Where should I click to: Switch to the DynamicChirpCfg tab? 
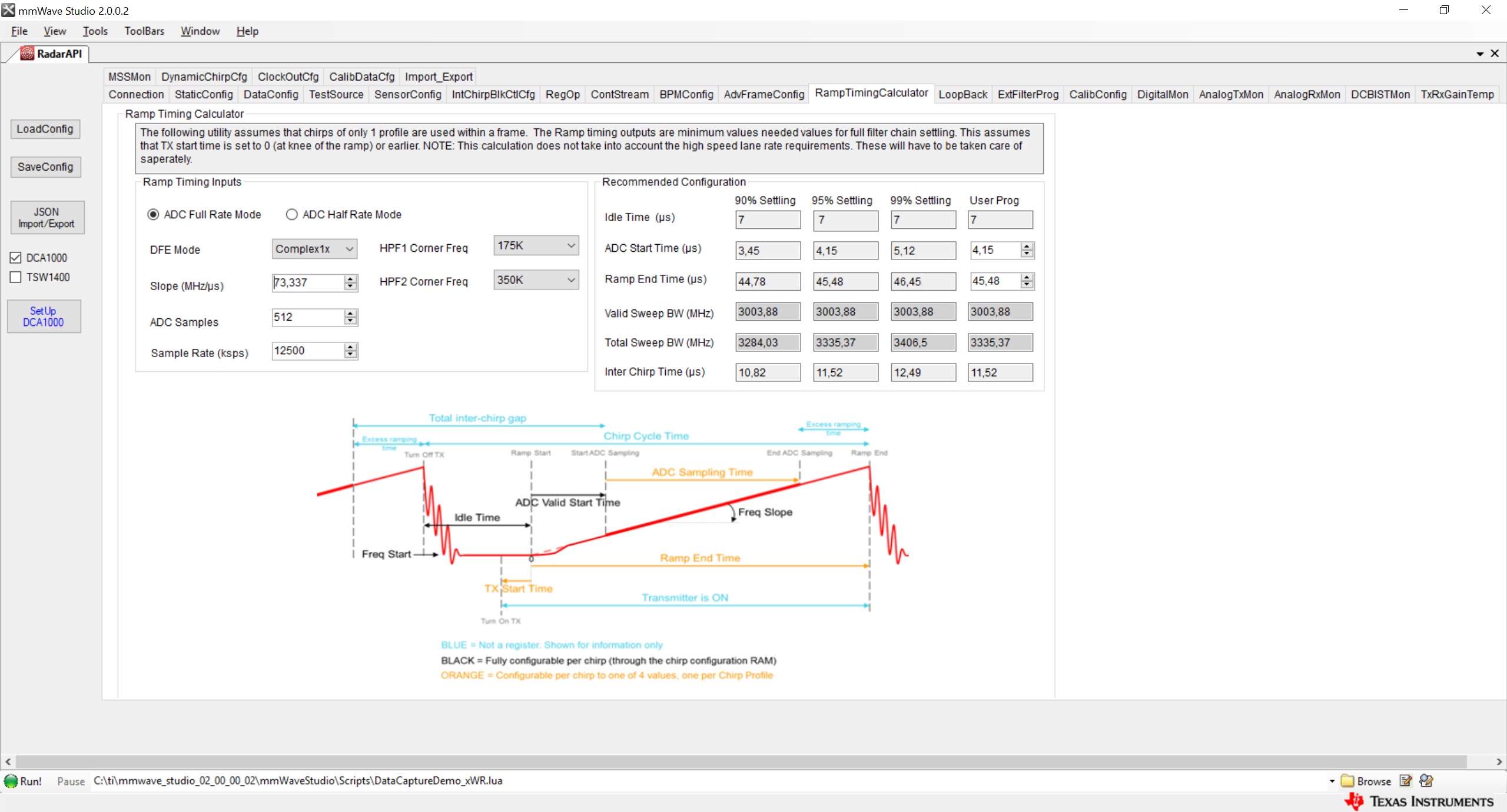coord(204,76)
